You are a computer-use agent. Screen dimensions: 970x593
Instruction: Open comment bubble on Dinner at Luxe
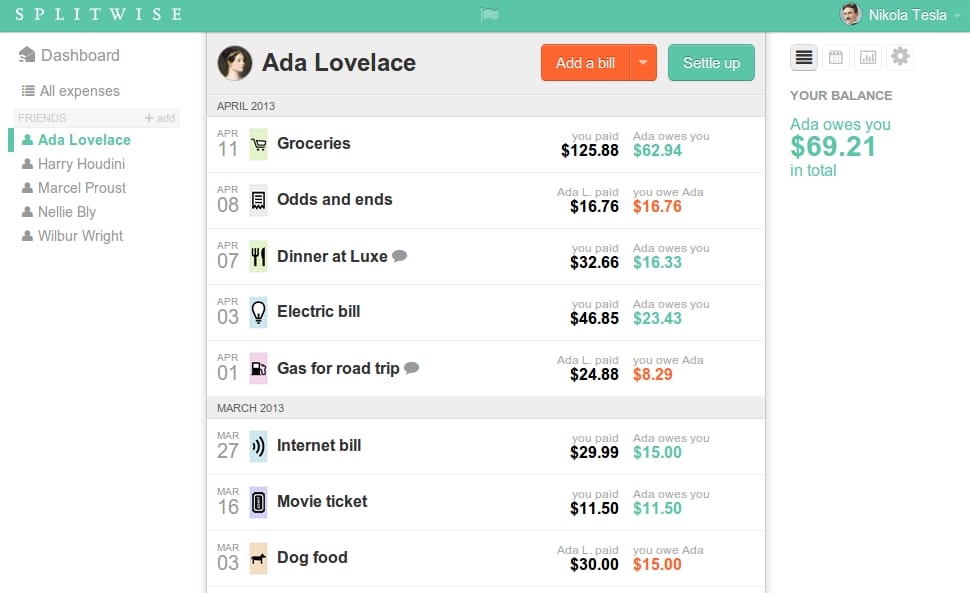tap(400, 255)
